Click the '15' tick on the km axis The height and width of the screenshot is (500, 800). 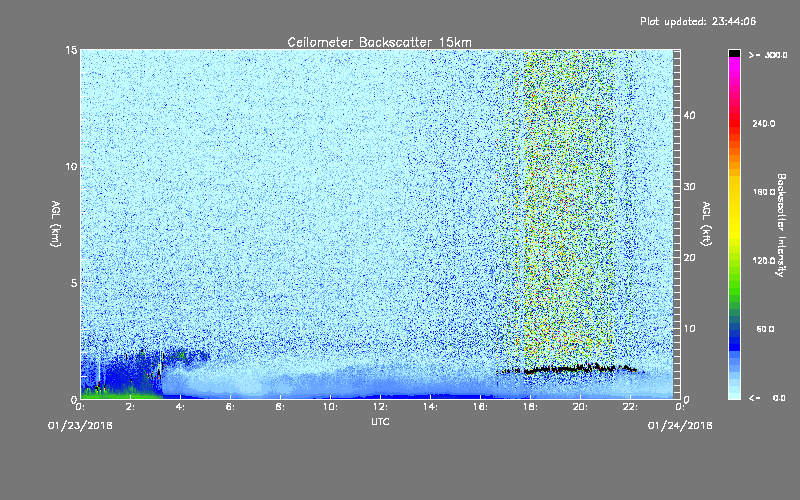click(x=71, y=50)
